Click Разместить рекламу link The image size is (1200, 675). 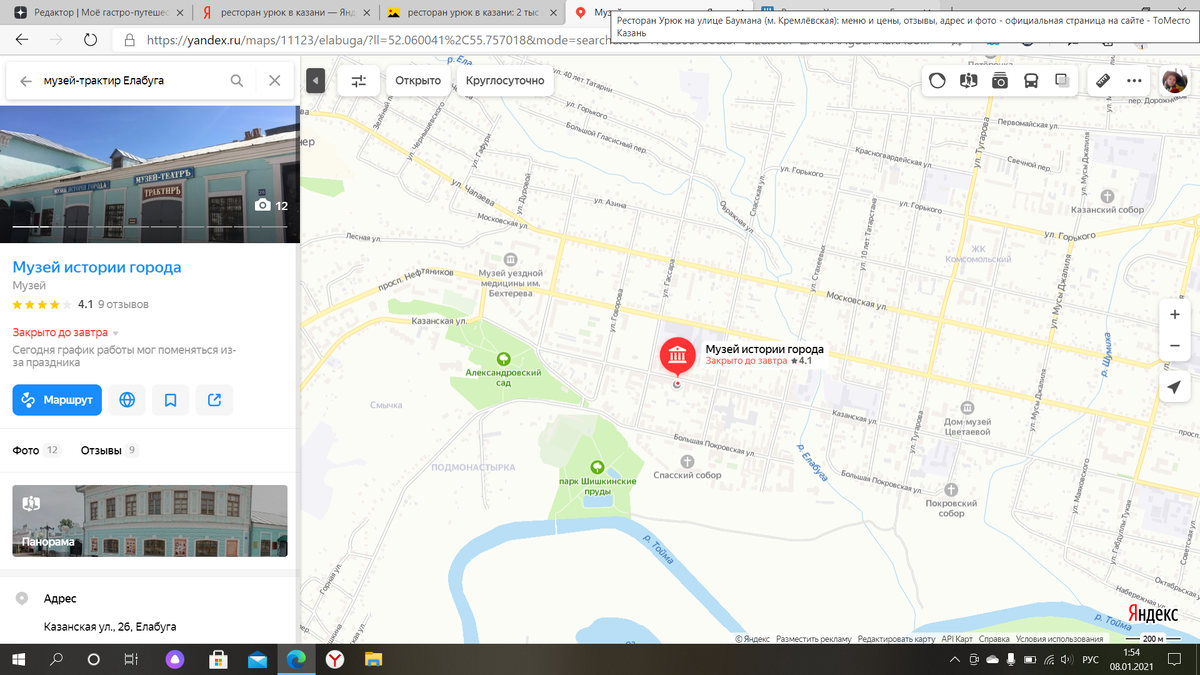click(x=813, y=639)
